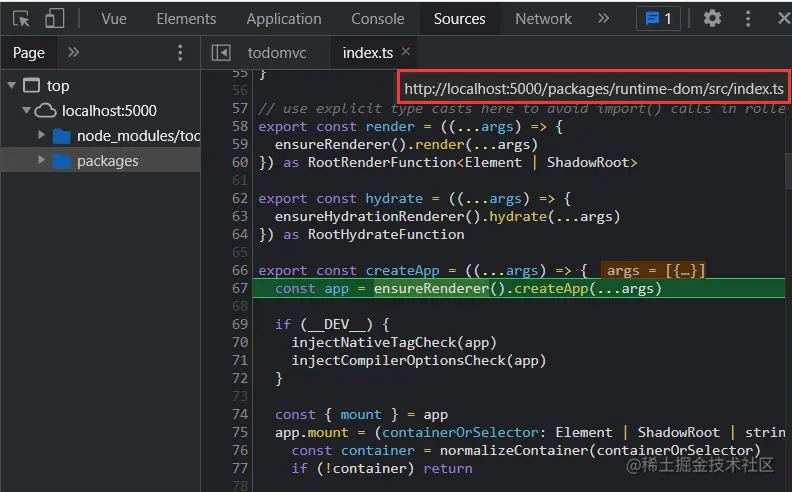Open the Console tab
Screen dimensions: 792x492
point(378,19)
